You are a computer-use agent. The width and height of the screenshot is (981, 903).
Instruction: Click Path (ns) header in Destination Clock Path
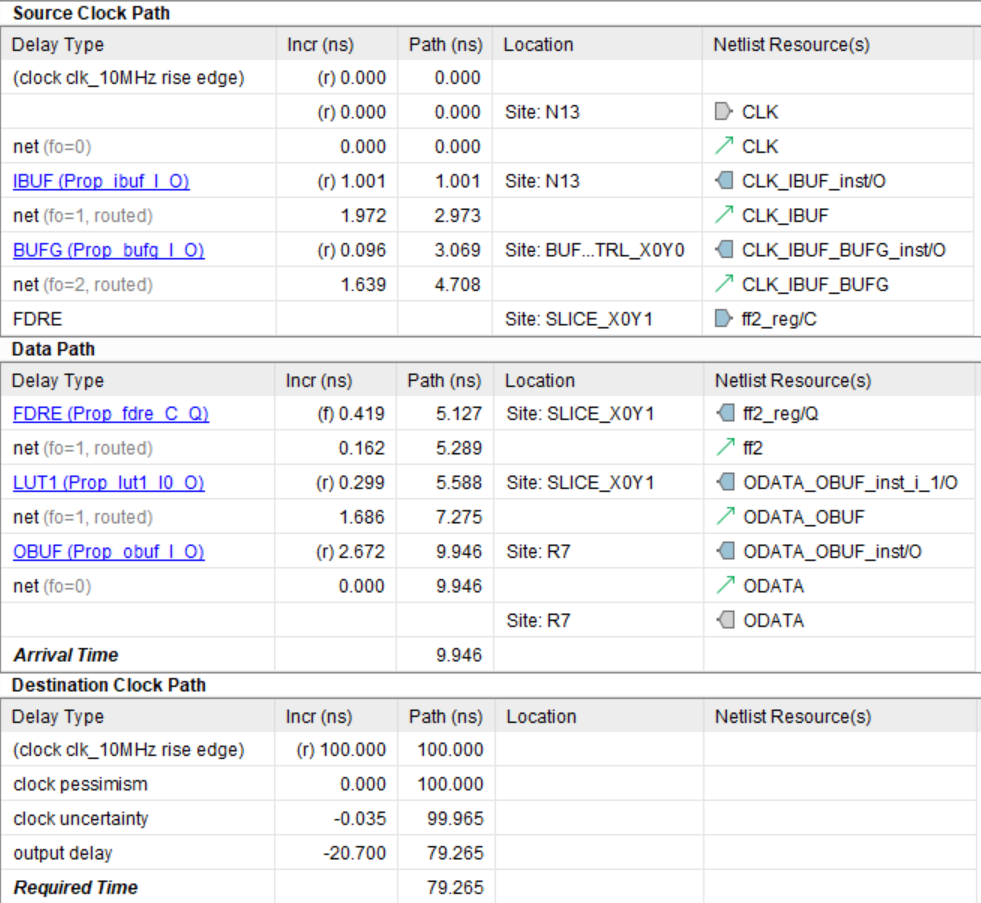click(445, 717)
